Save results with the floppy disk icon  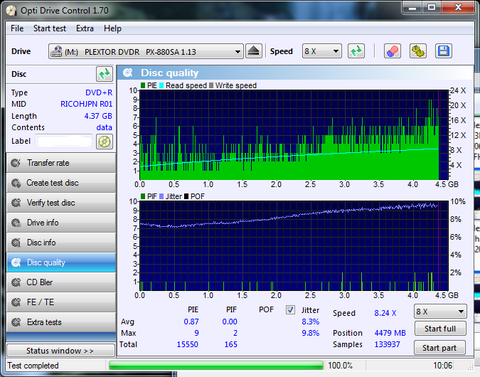pyautogui.click(x=444, y=51)
